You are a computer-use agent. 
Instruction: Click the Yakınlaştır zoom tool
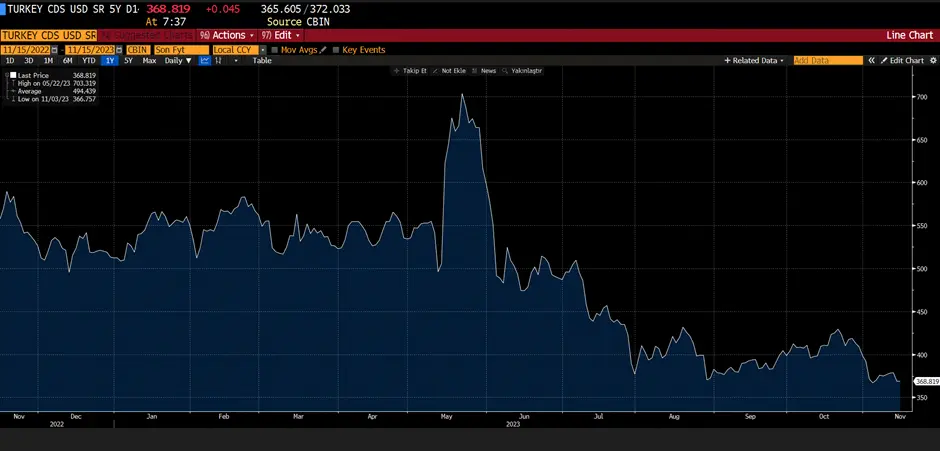pyautogui.click(x=522, y=71)
